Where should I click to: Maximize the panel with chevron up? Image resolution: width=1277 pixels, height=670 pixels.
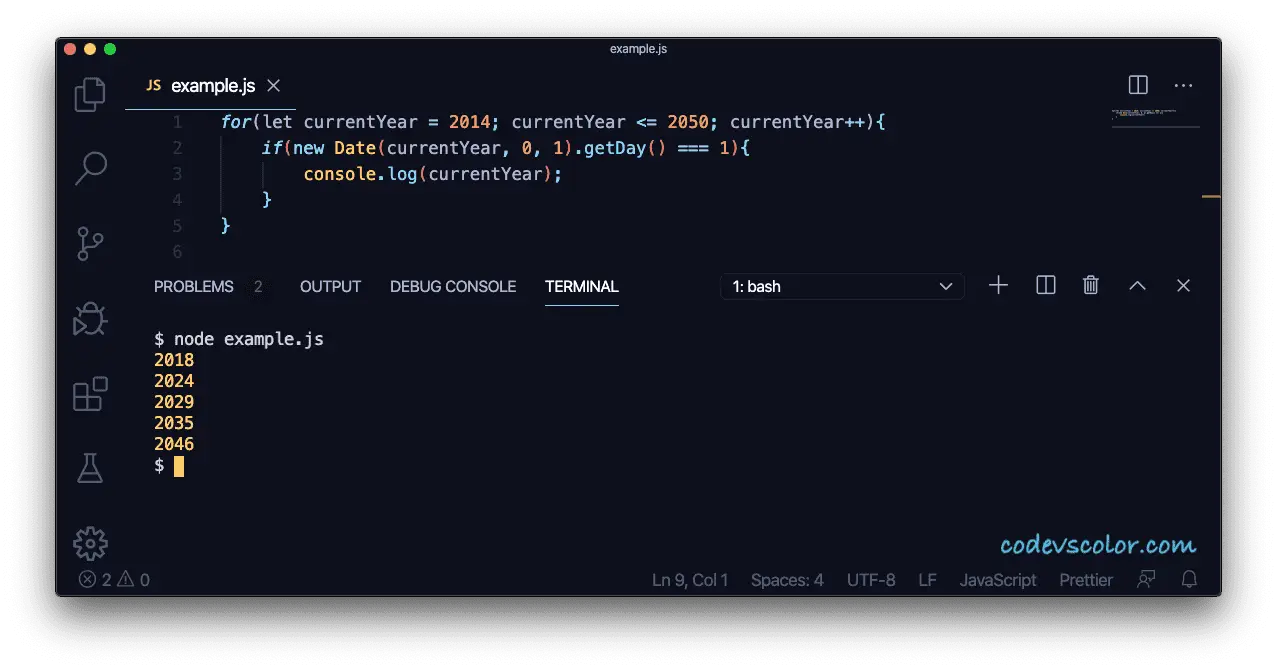pos(1137,286)
